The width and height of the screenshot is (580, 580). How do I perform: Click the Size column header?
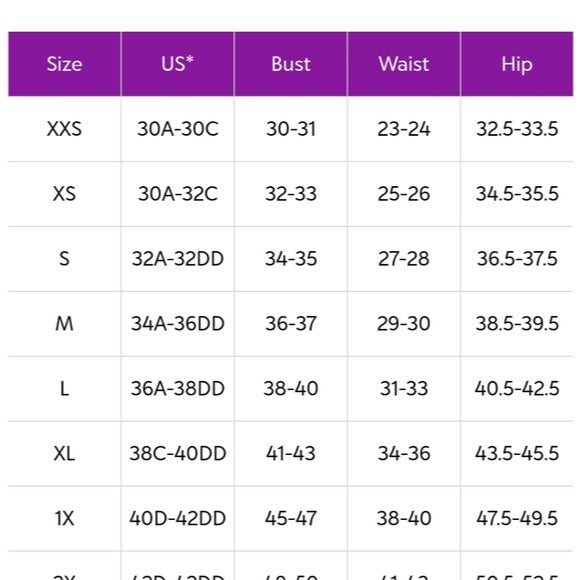click(64, 64)
